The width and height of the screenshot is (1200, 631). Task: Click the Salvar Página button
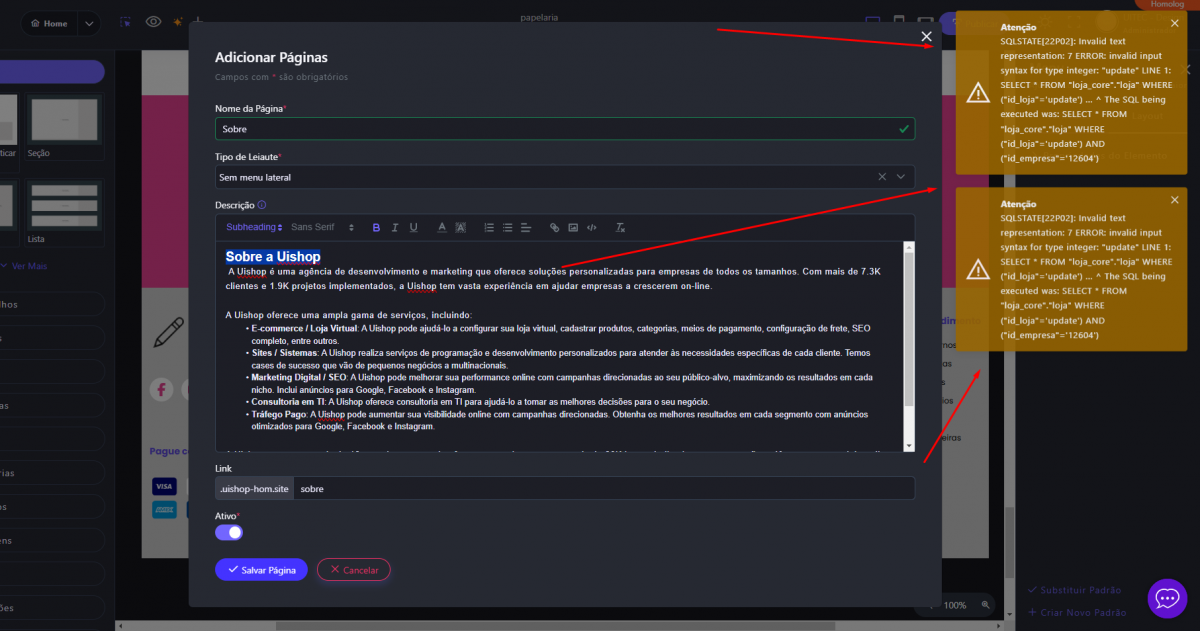pos(260,569)
